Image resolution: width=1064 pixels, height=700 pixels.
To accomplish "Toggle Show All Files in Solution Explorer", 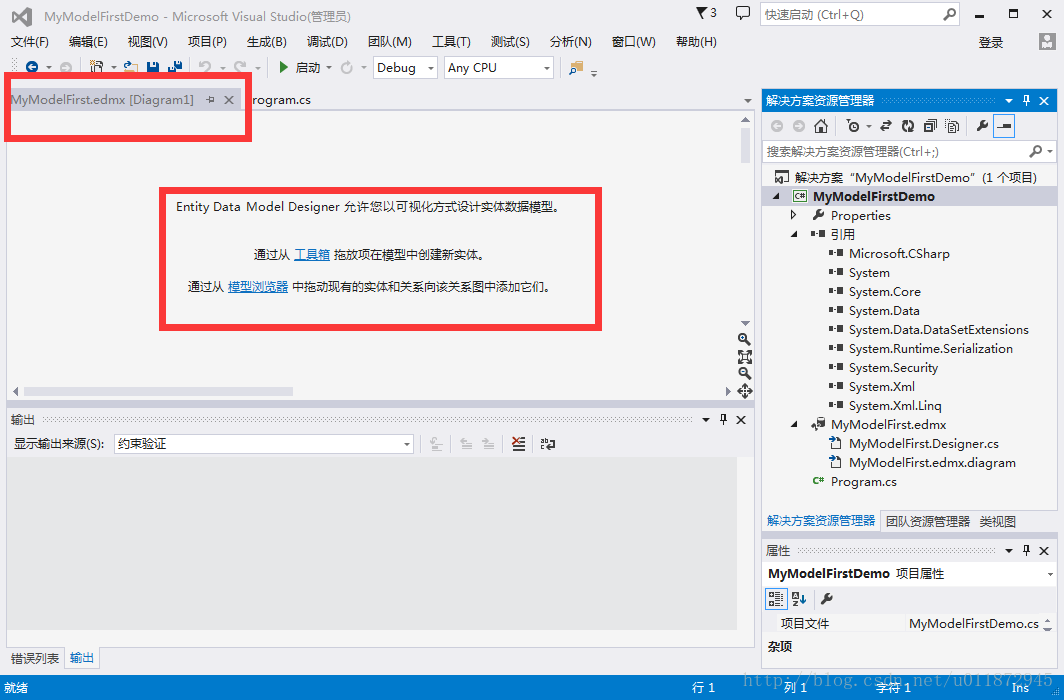I will coord(953,126).
